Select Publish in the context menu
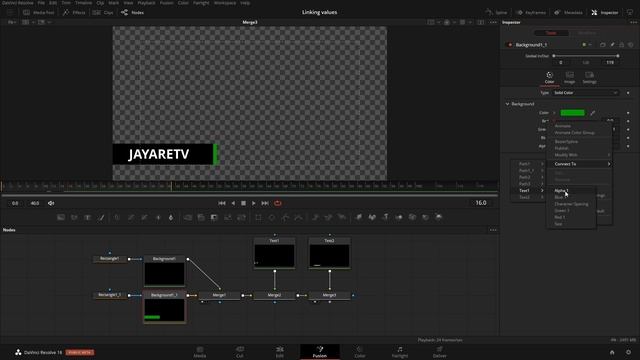This screenshot has height=360, width=640. click(561, 148)
